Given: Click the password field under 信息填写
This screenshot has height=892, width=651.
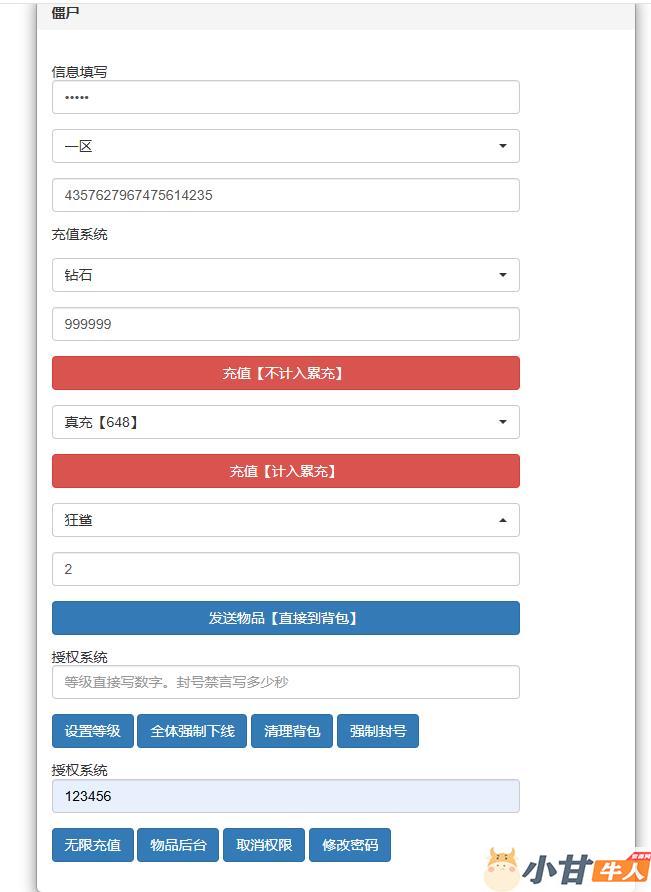Looking at the screenshot, I should coord(285,97).
